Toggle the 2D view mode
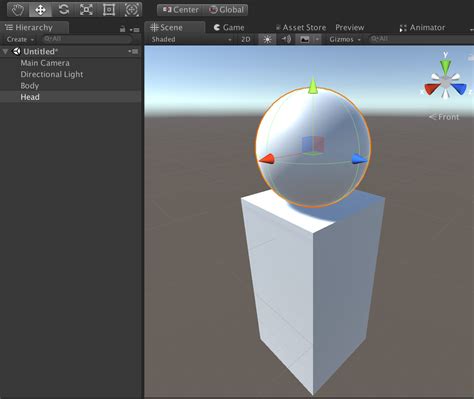 pyautogui.click(x=246, y=39)
